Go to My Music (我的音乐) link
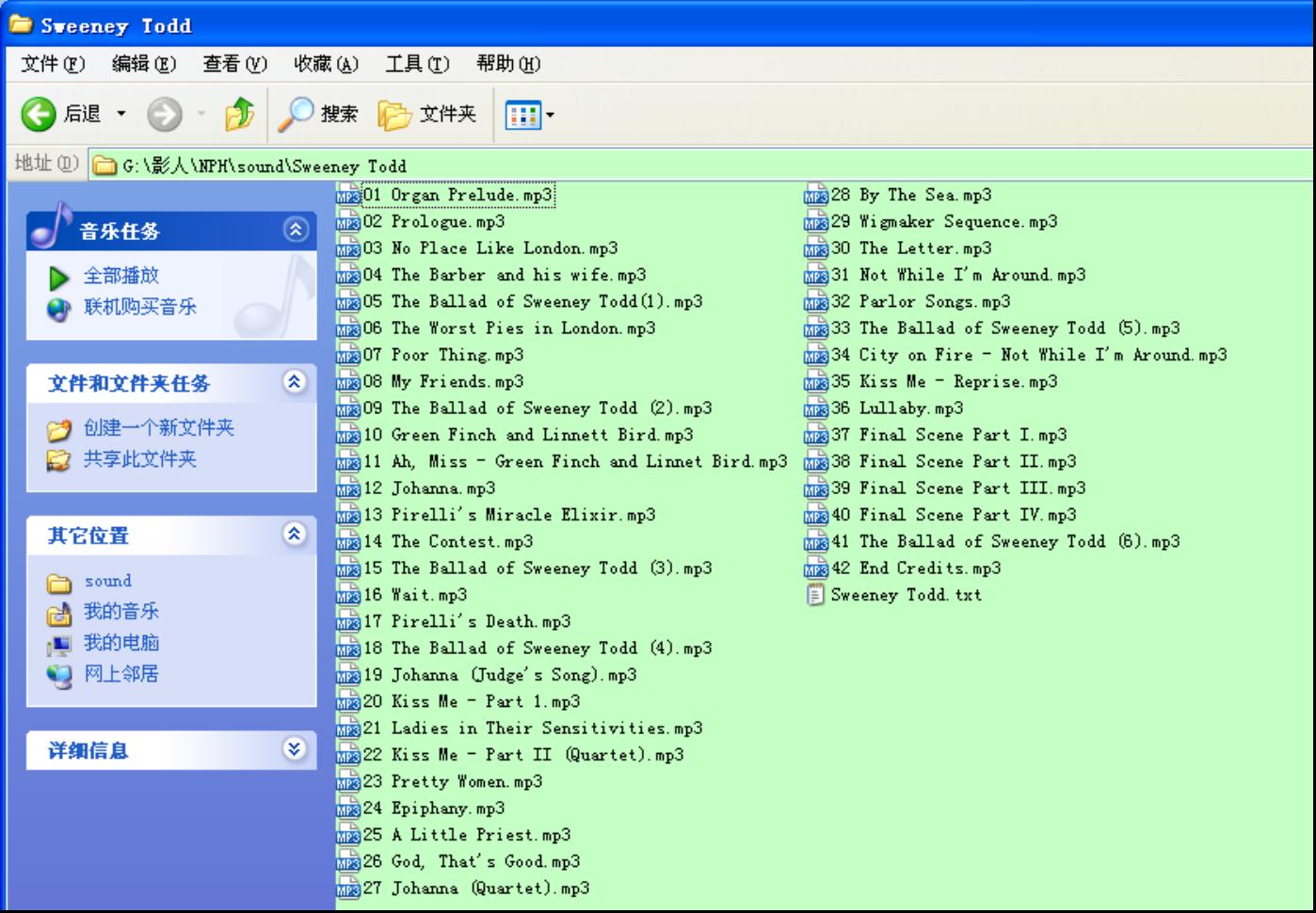1316x913 pixels. click(x=121, y=612)
